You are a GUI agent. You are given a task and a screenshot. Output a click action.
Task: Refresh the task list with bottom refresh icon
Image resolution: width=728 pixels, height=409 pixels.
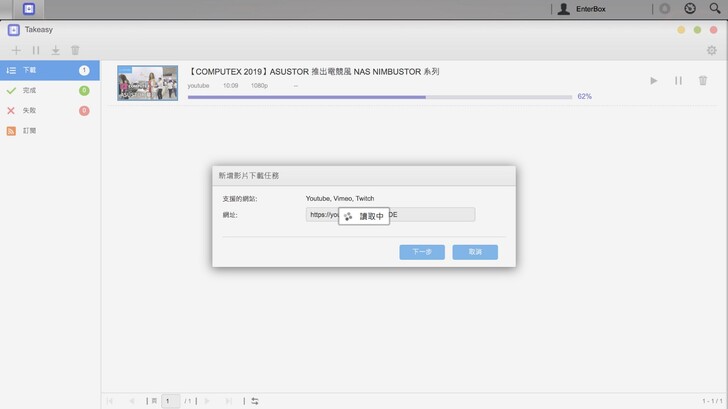click(x=255, y=401)
